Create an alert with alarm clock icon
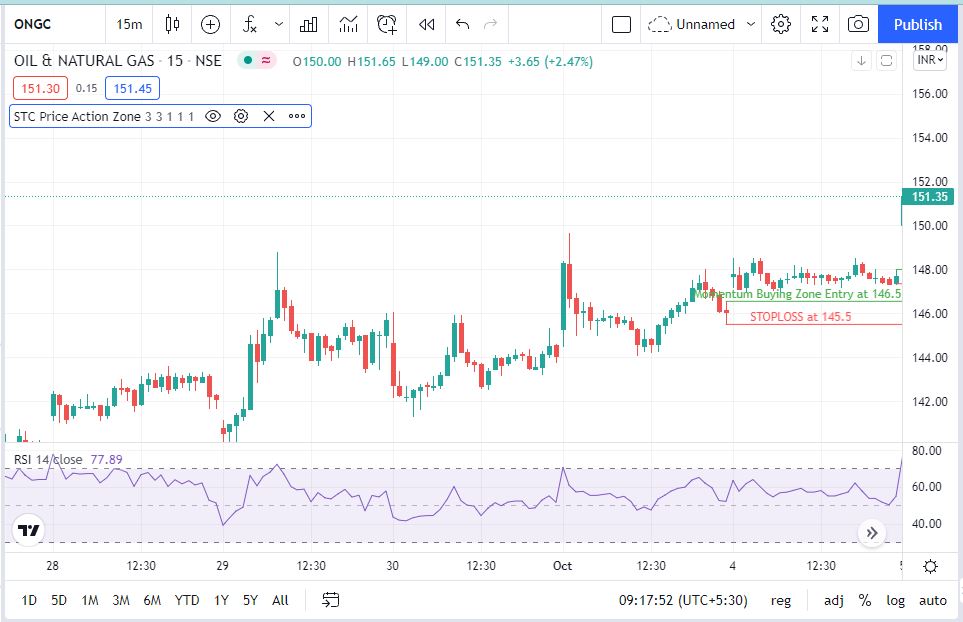The image size is (963, 622). (387, 24)
